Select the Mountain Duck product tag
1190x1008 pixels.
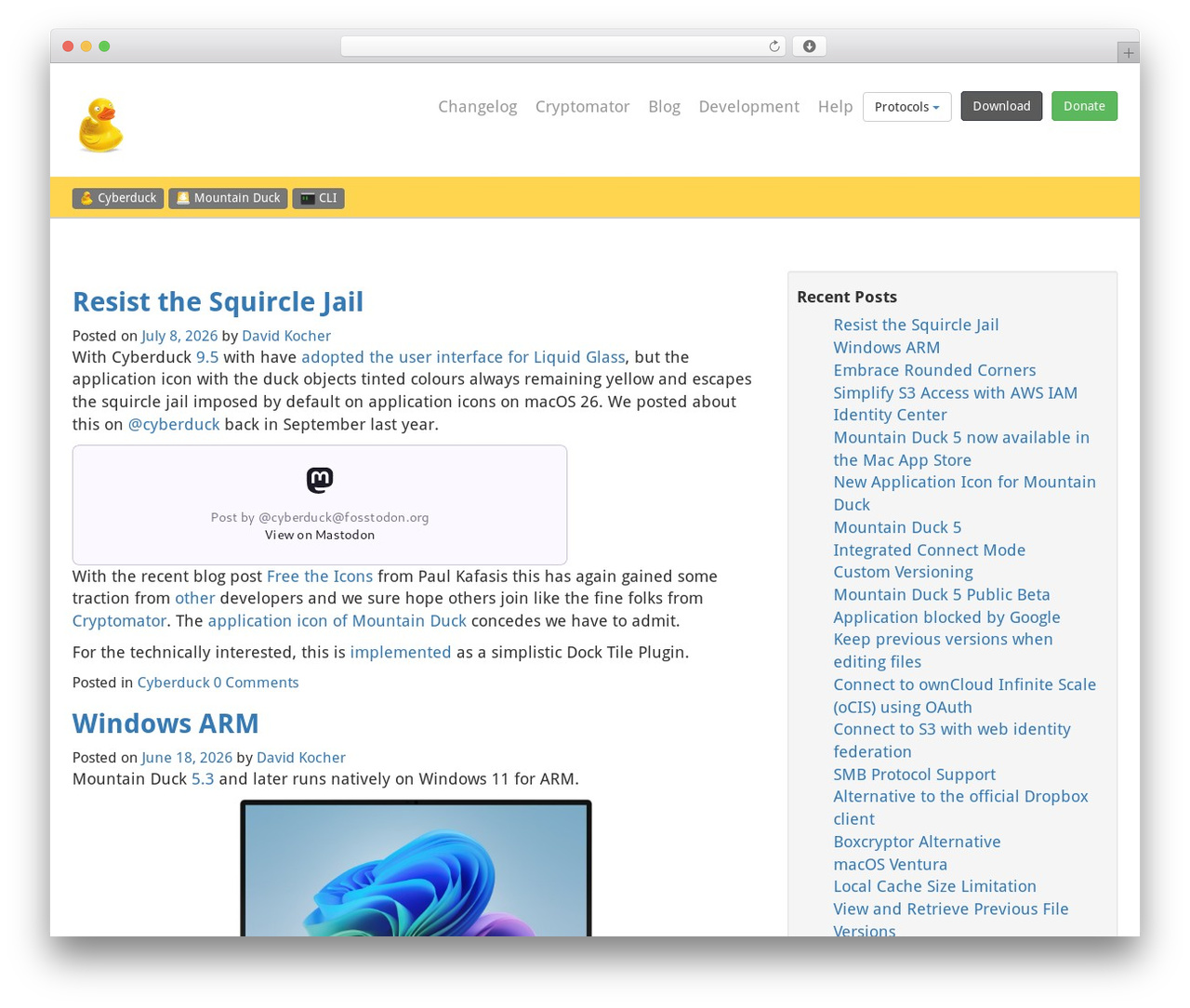(x=228, y=198)
